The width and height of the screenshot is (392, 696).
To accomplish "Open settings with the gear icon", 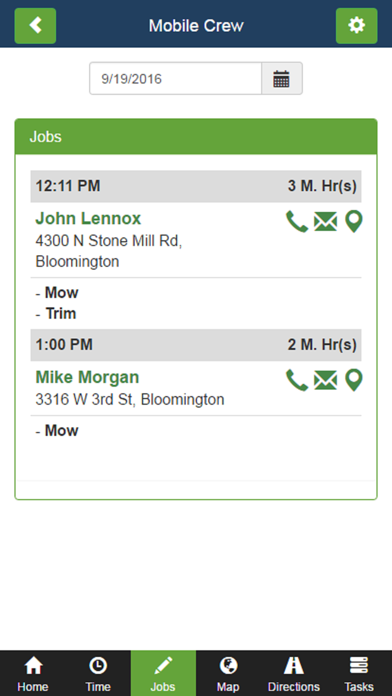I will pyautogui.click(x=356, y=26).
